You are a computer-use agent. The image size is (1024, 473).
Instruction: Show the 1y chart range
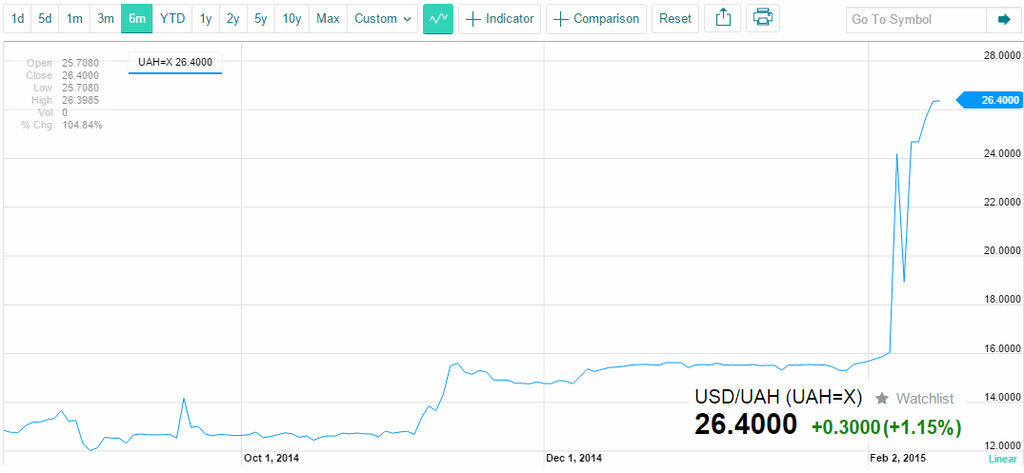tap(206, 19)
